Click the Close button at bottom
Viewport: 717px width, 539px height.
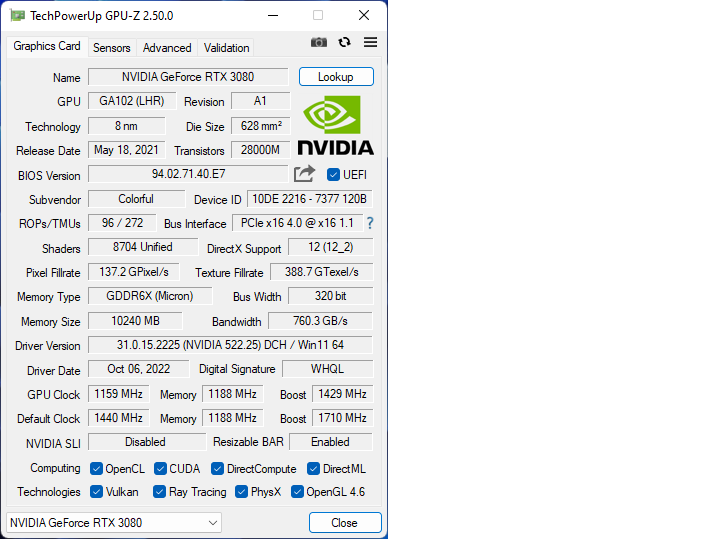click(x=345, y=523)
